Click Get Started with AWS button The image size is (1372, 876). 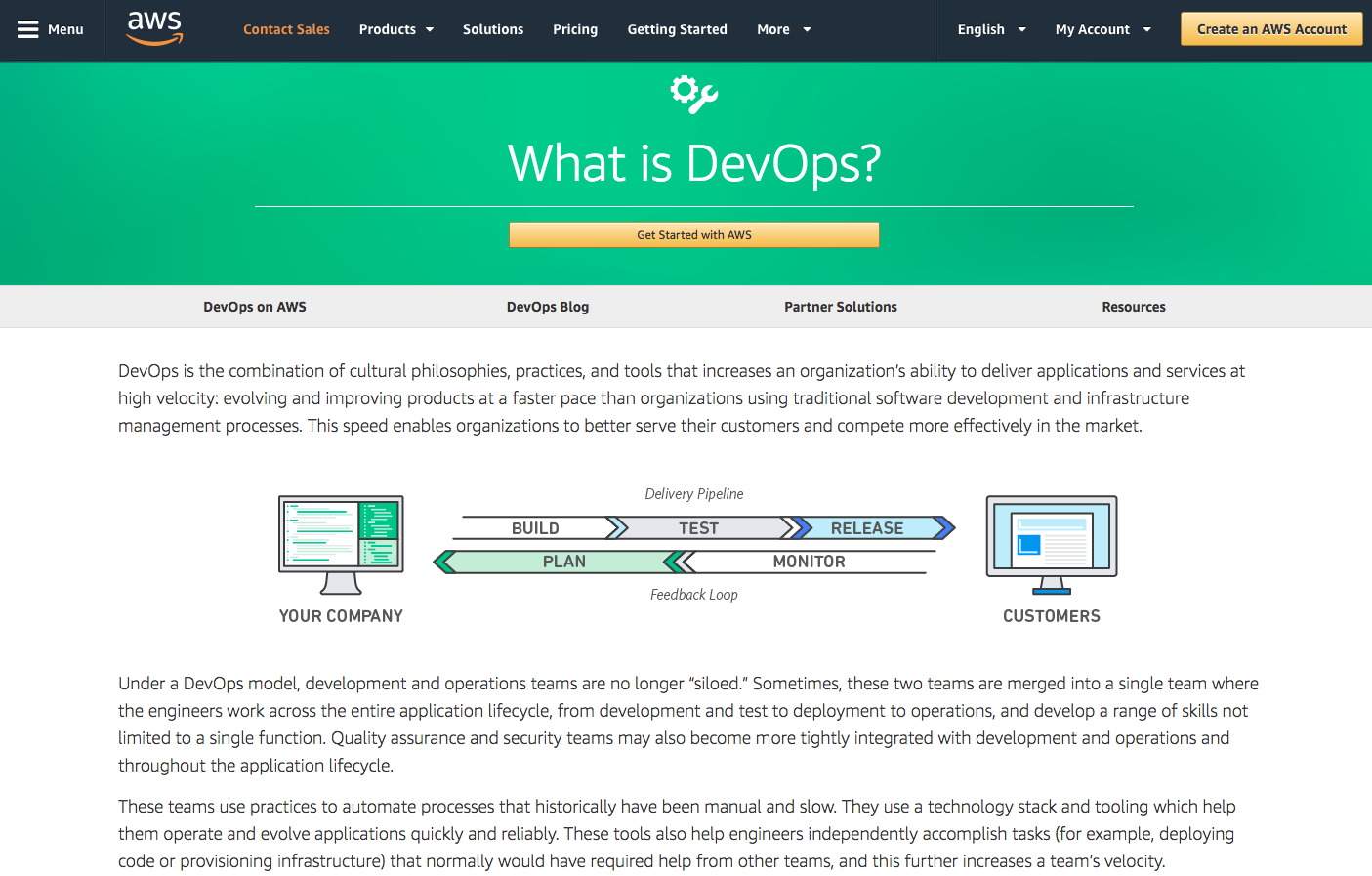click(x=694, y=235)
